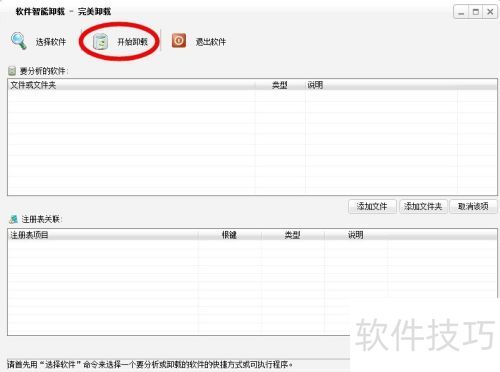500x372 pixels.
Task: Click the 取消该项 button
Action: click(x=473, y=206)
